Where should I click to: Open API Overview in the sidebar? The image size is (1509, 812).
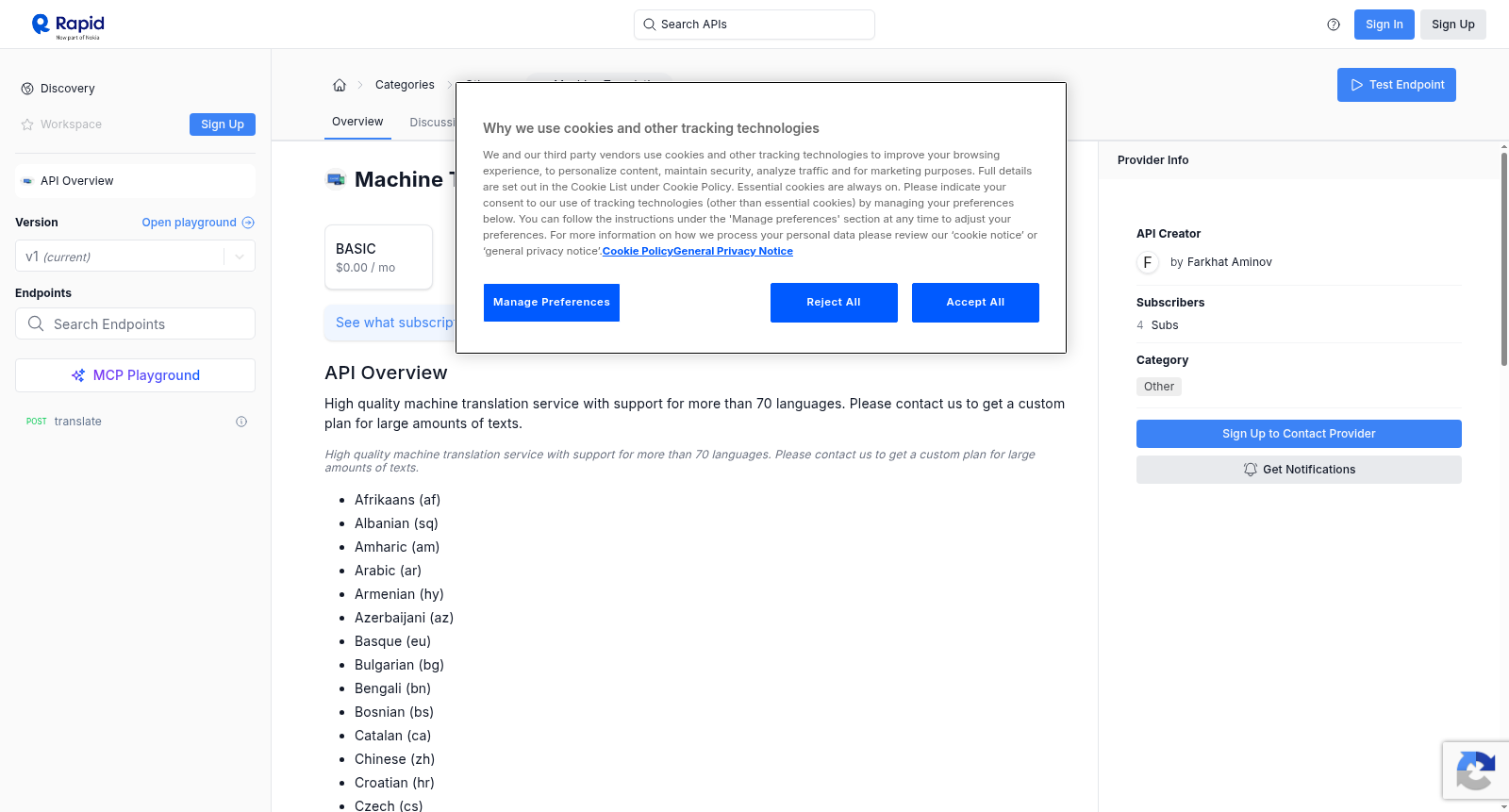135,181
